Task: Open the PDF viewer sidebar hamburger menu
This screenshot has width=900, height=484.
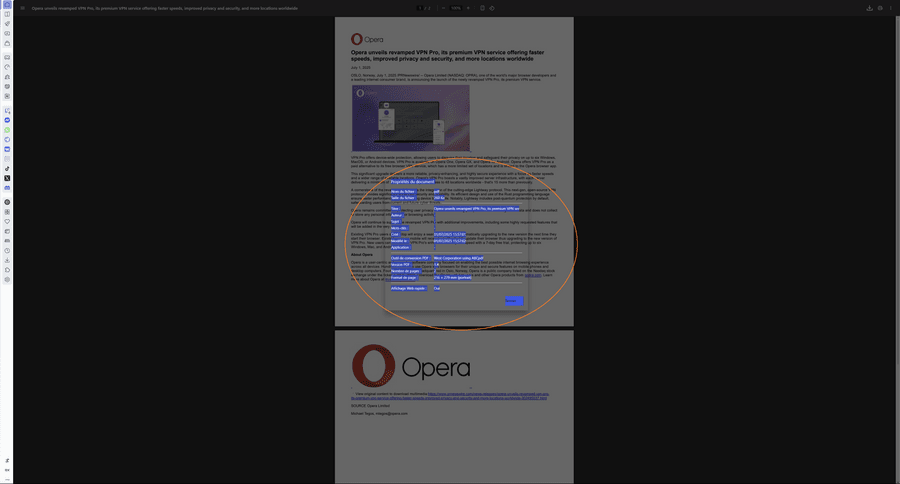Action: (23, 8)
